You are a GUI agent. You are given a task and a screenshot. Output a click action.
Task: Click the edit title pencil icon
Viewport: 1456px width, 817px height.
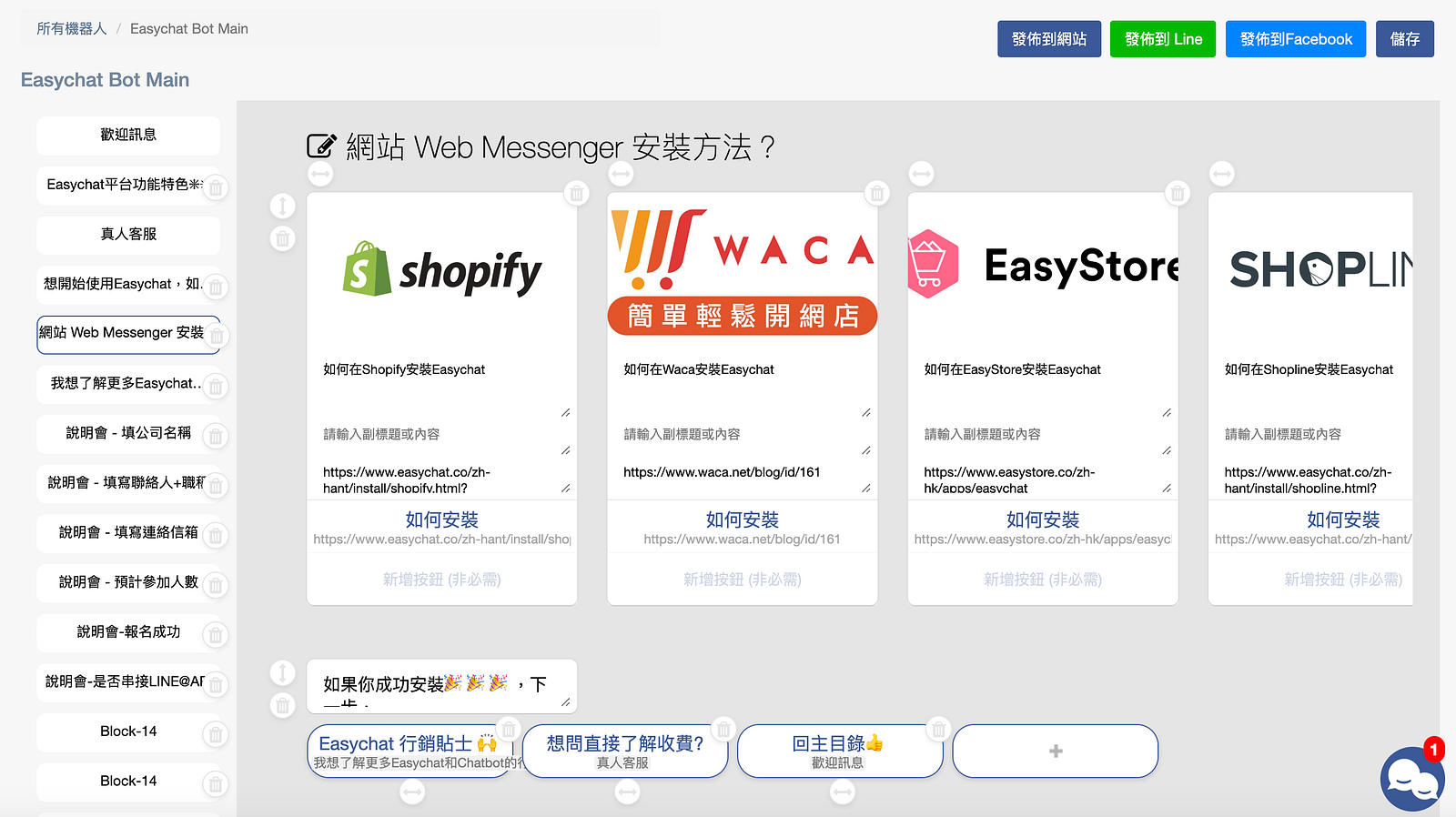coord(321,146)
